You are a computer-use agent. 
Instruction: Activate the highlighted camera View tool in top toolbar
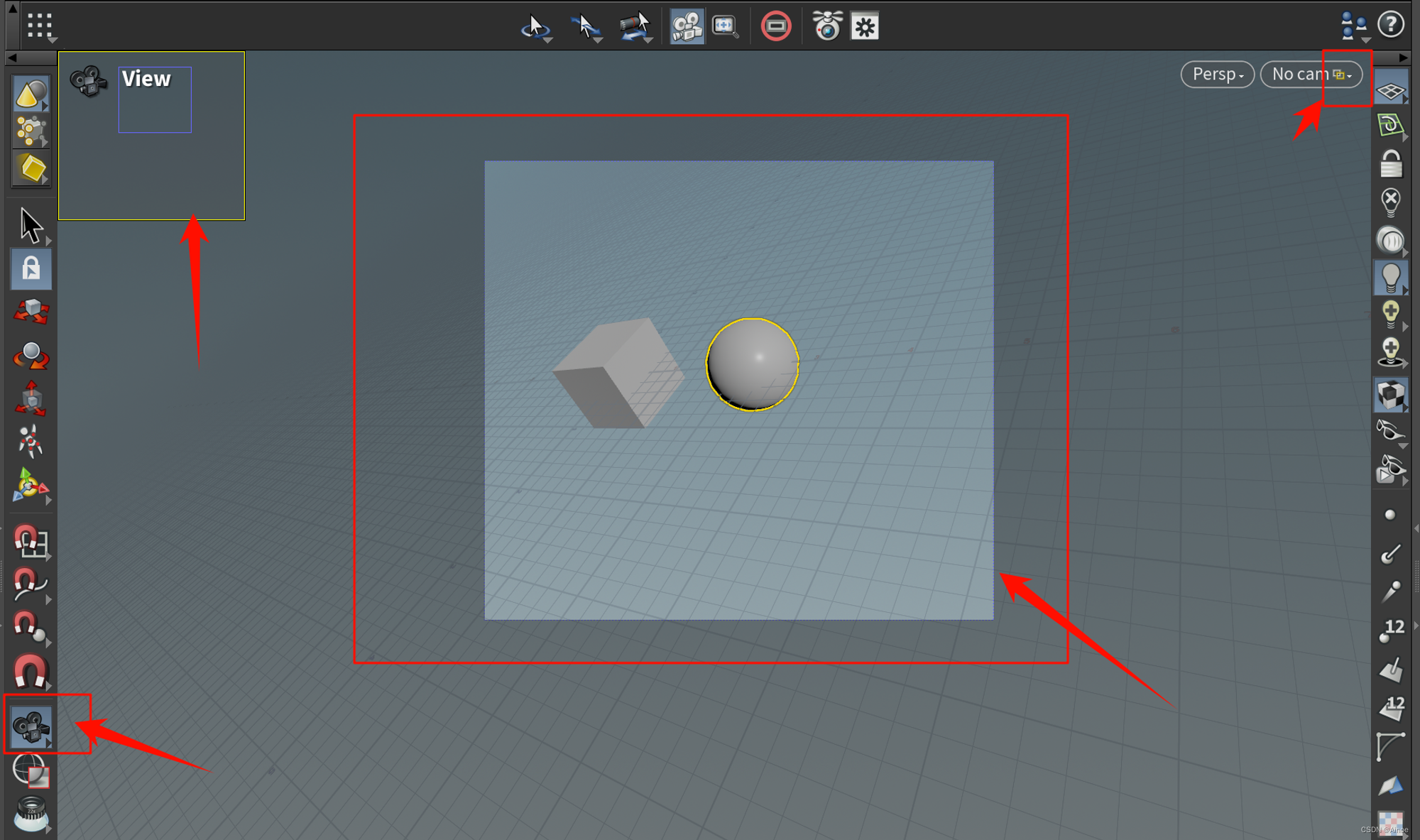[x=687, y=27]
